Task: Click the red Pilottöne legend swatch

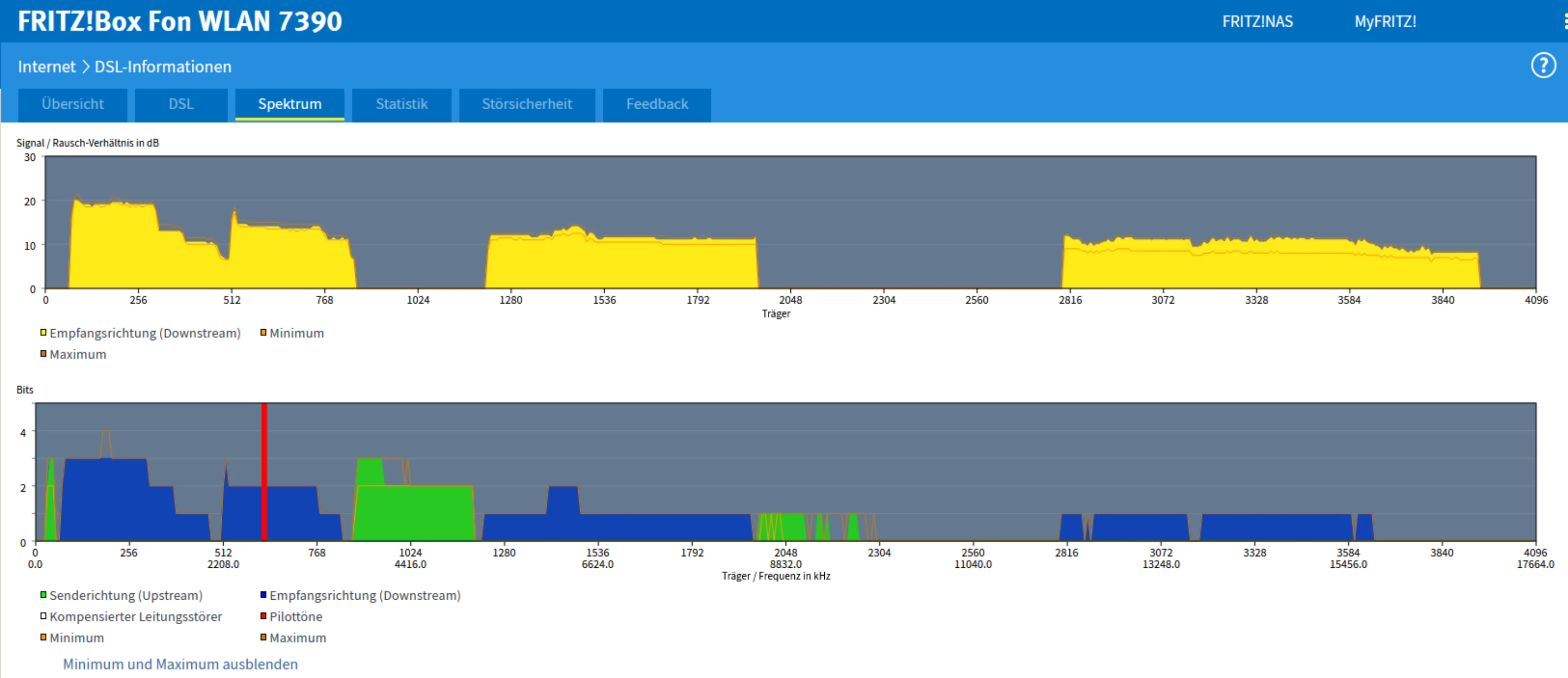Action: (x=264, y=616)
